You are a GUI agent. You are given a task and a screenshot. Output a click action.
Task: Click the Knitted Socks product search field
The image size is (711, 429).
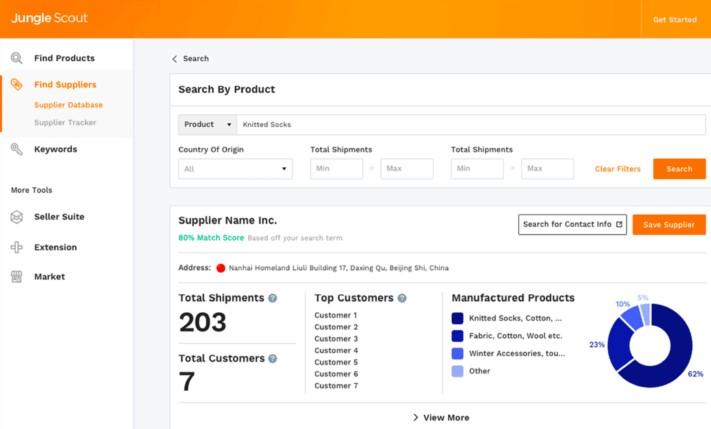coord(471,124)
